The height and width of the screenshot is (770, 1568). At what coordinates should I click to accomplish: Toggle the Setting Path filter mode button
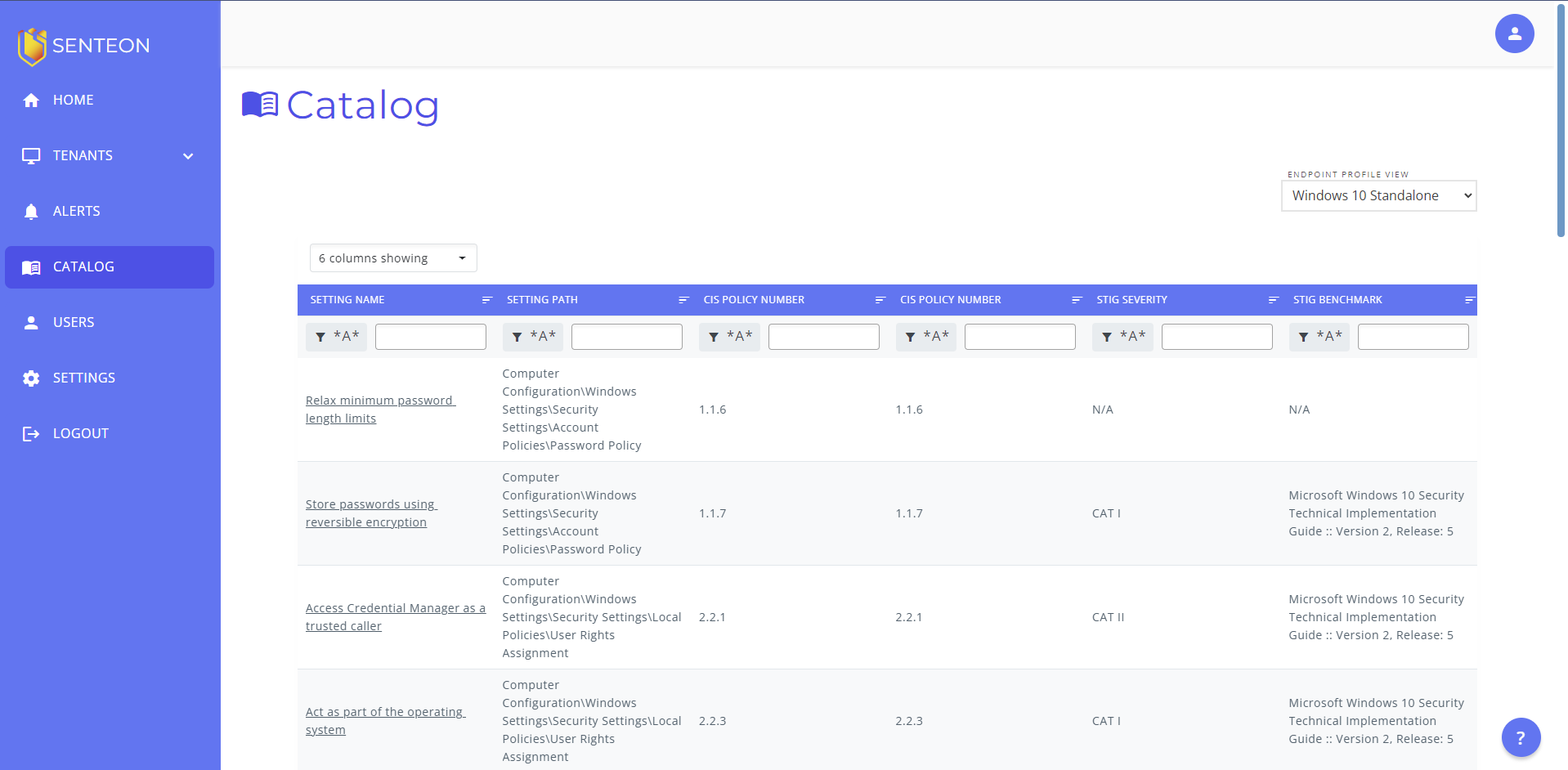pyautogui.click(x=533, y=337)
